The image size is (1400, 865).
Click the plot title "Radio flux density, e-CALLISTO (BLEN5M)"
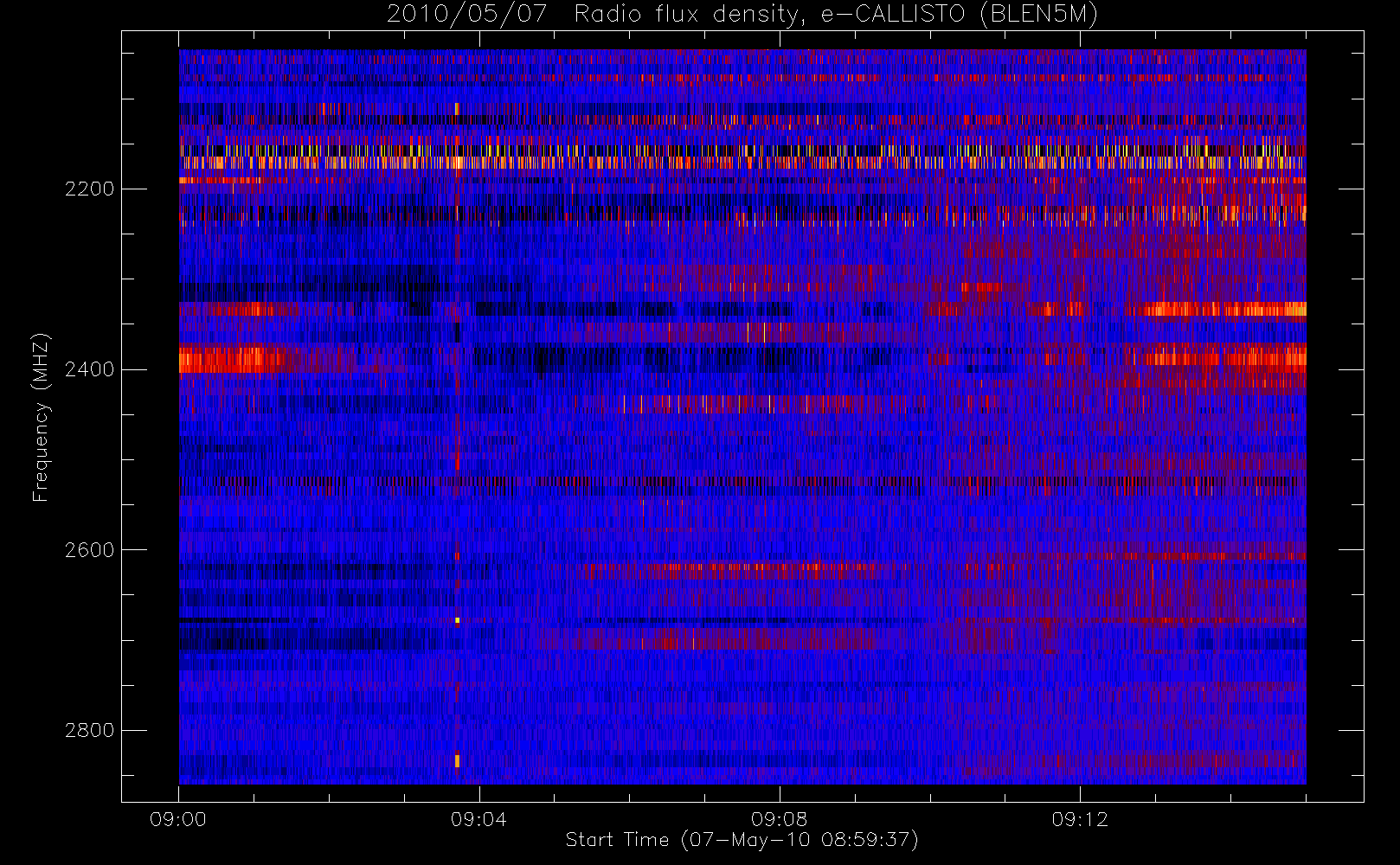pyautogui.click(x=836, y=15)
